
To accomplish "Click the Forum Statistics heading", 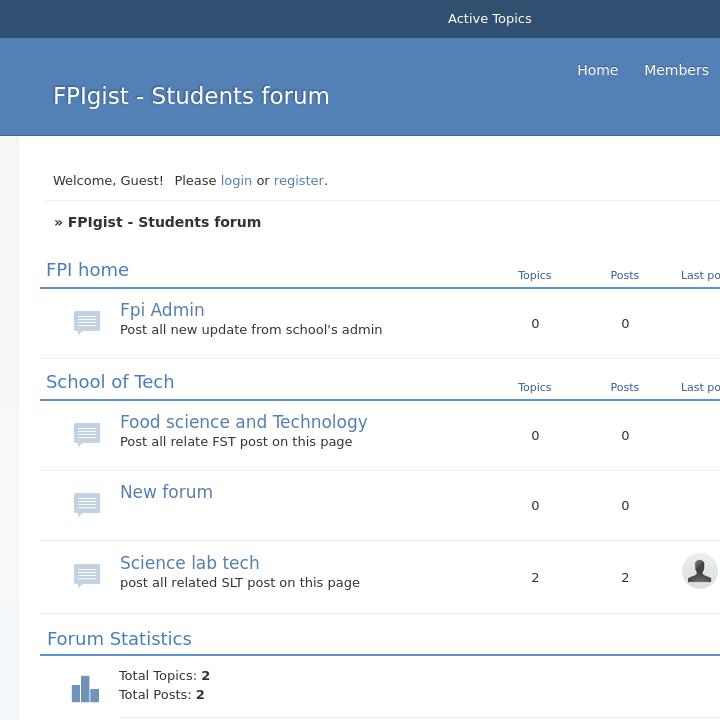I will [x=119, y=639].
